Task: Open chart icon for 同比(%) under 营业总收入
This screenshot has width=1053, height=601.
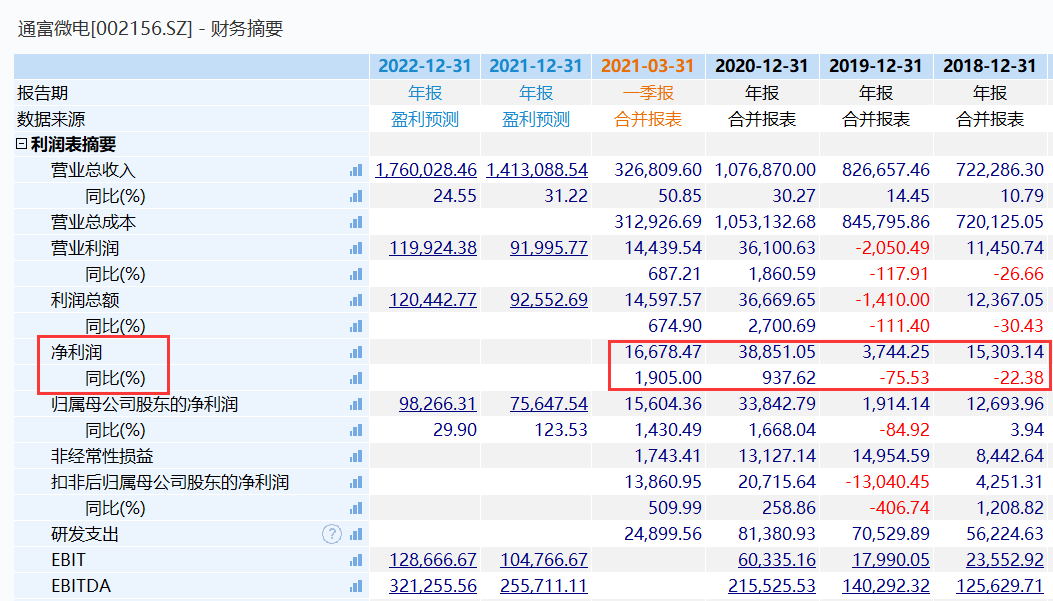Action: 356,196
